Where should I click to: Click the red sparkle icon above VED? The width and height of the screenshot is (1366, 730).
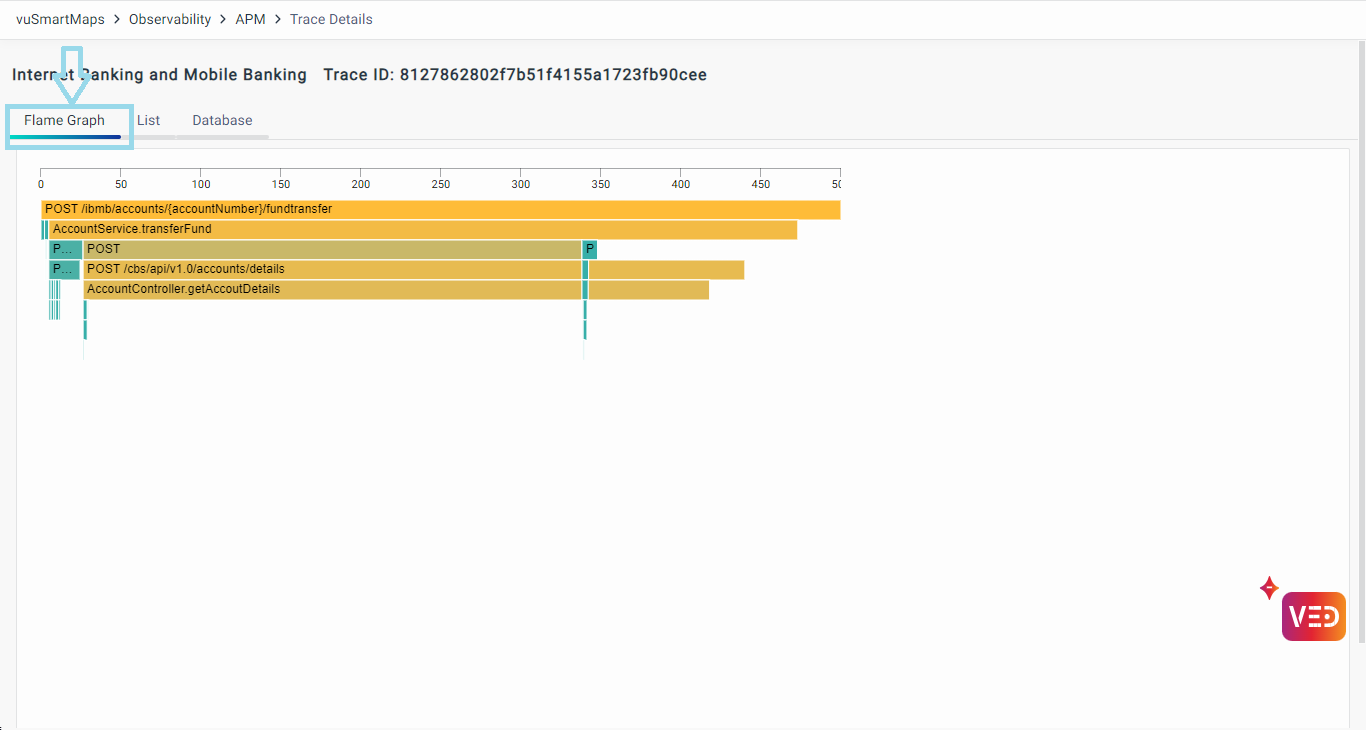1269,588
